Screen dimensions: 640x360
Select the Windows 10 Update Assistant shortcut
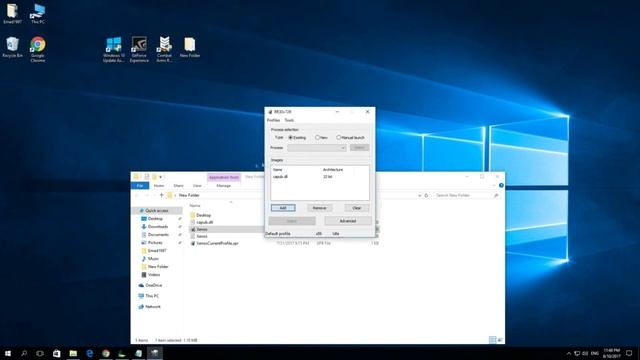(113, 49)
